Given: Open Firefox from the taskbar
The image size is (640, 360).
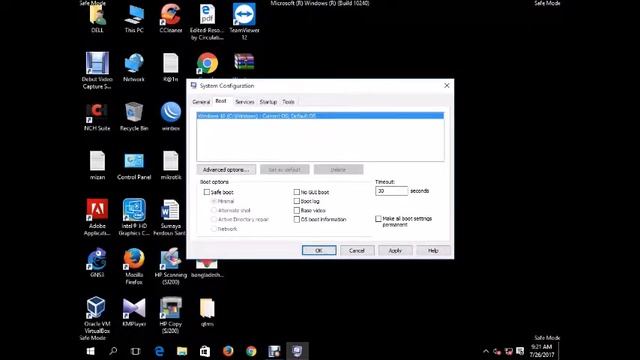Looking at the screenshot, I should click(x=228, y=351).
